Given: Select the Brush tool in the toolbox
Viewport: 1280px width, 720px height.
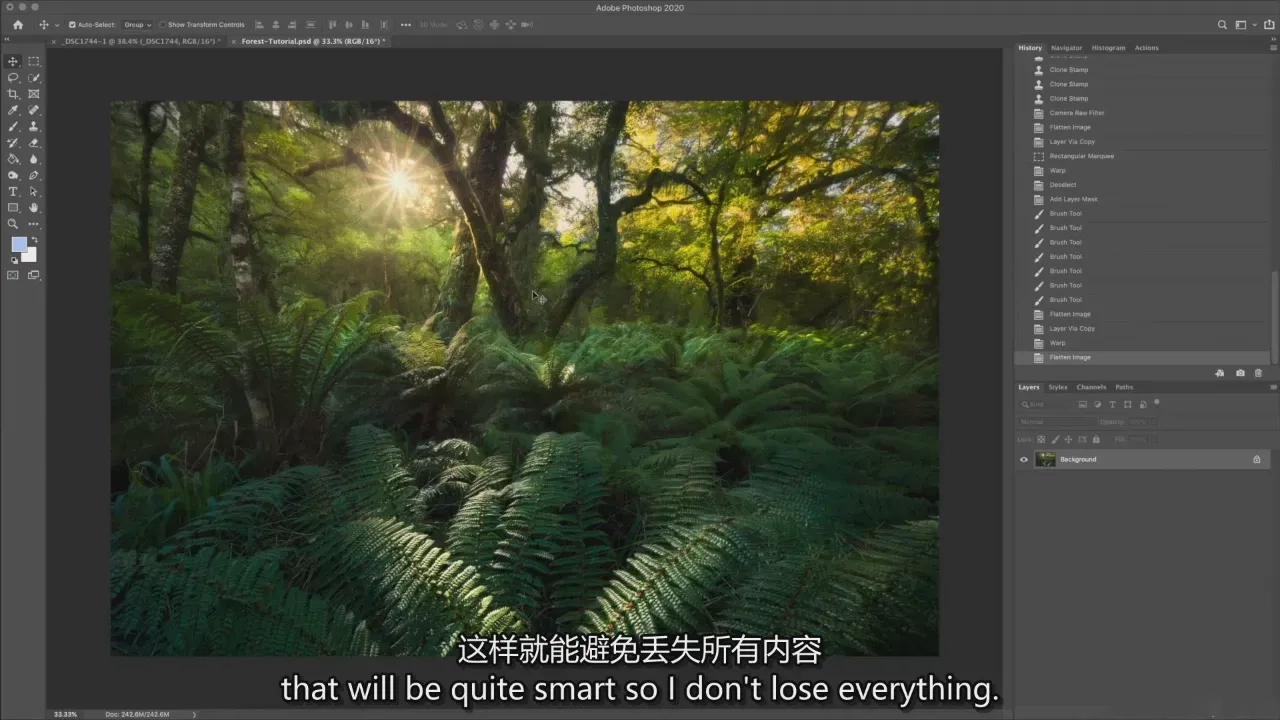Looking at the screenshot, I should click(13, 126).
